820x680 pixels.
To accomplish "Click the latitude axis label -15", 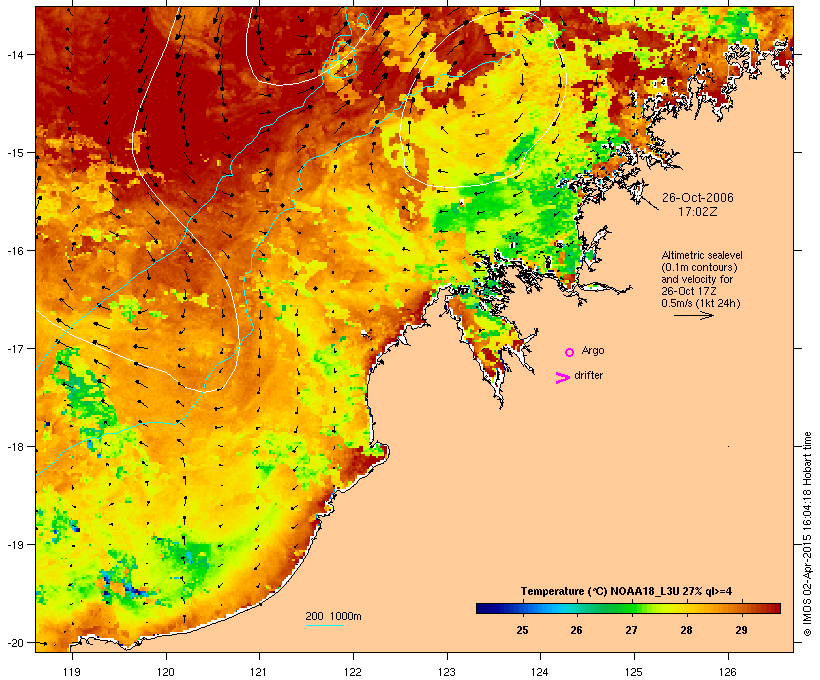I will pyautogui.click(x=14, y=153).
